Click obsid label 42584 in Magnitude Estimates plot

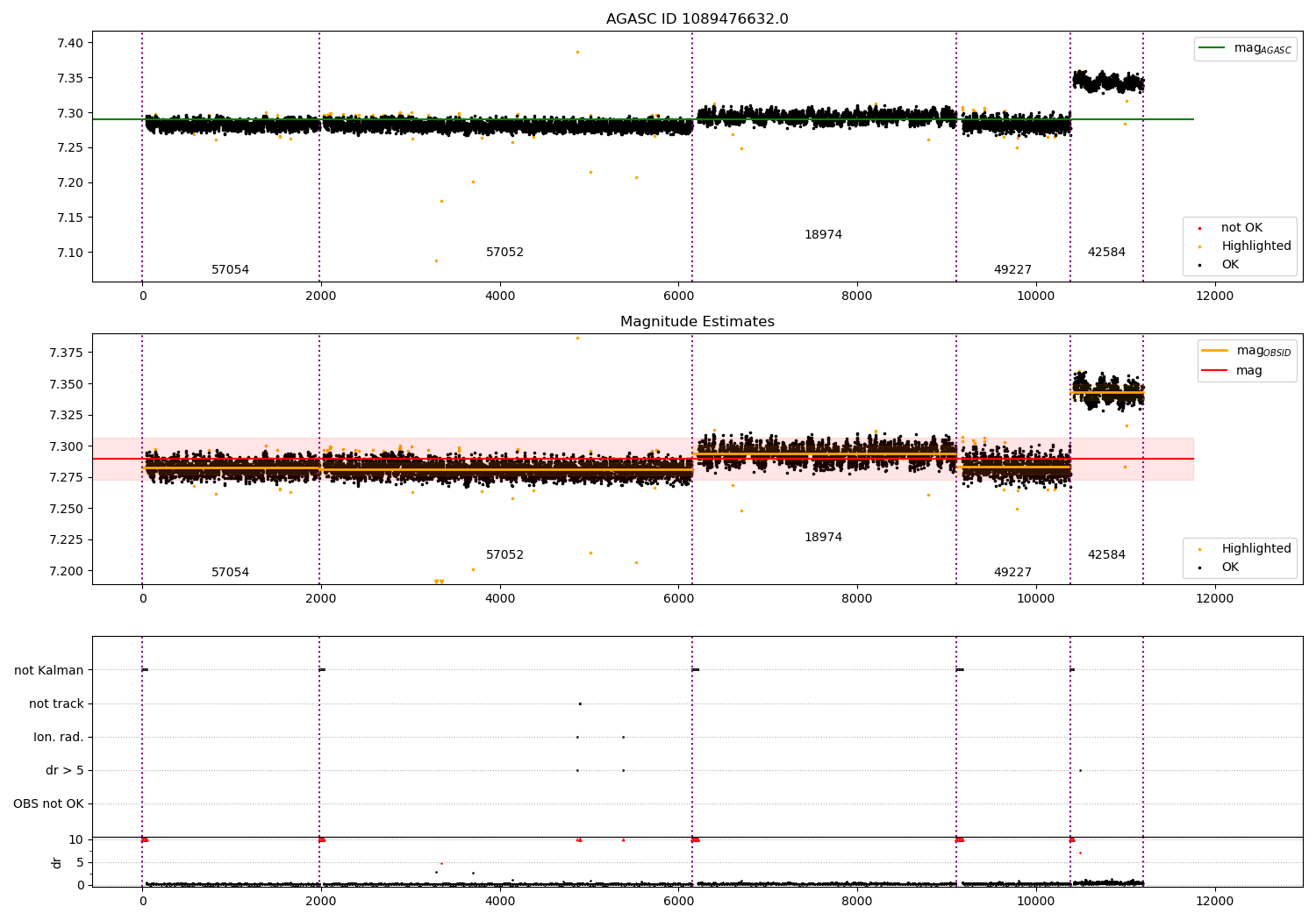pos(1106,554)
